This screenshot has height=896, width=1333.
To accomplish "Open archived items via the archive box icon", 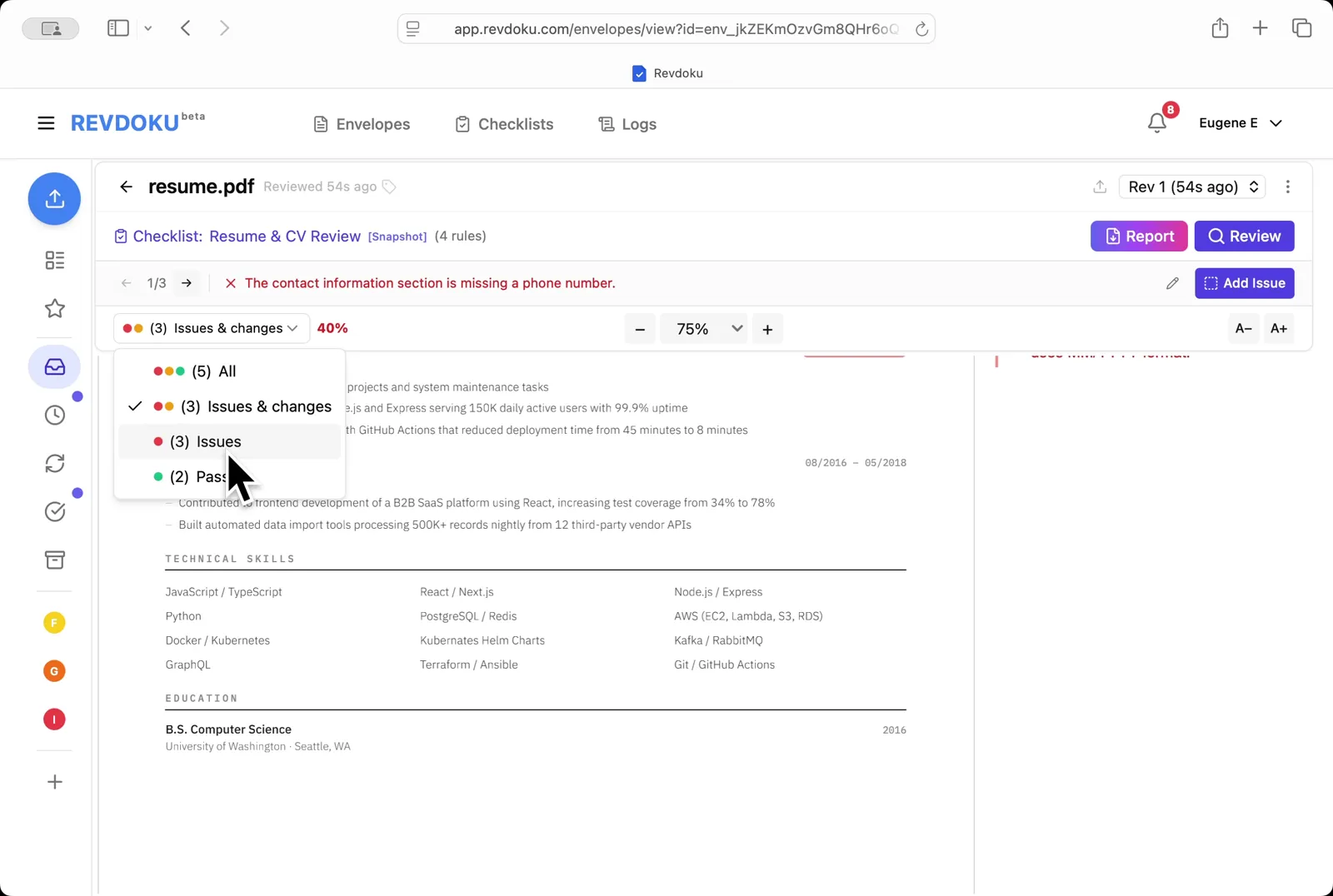I will [x=54, y=560].
